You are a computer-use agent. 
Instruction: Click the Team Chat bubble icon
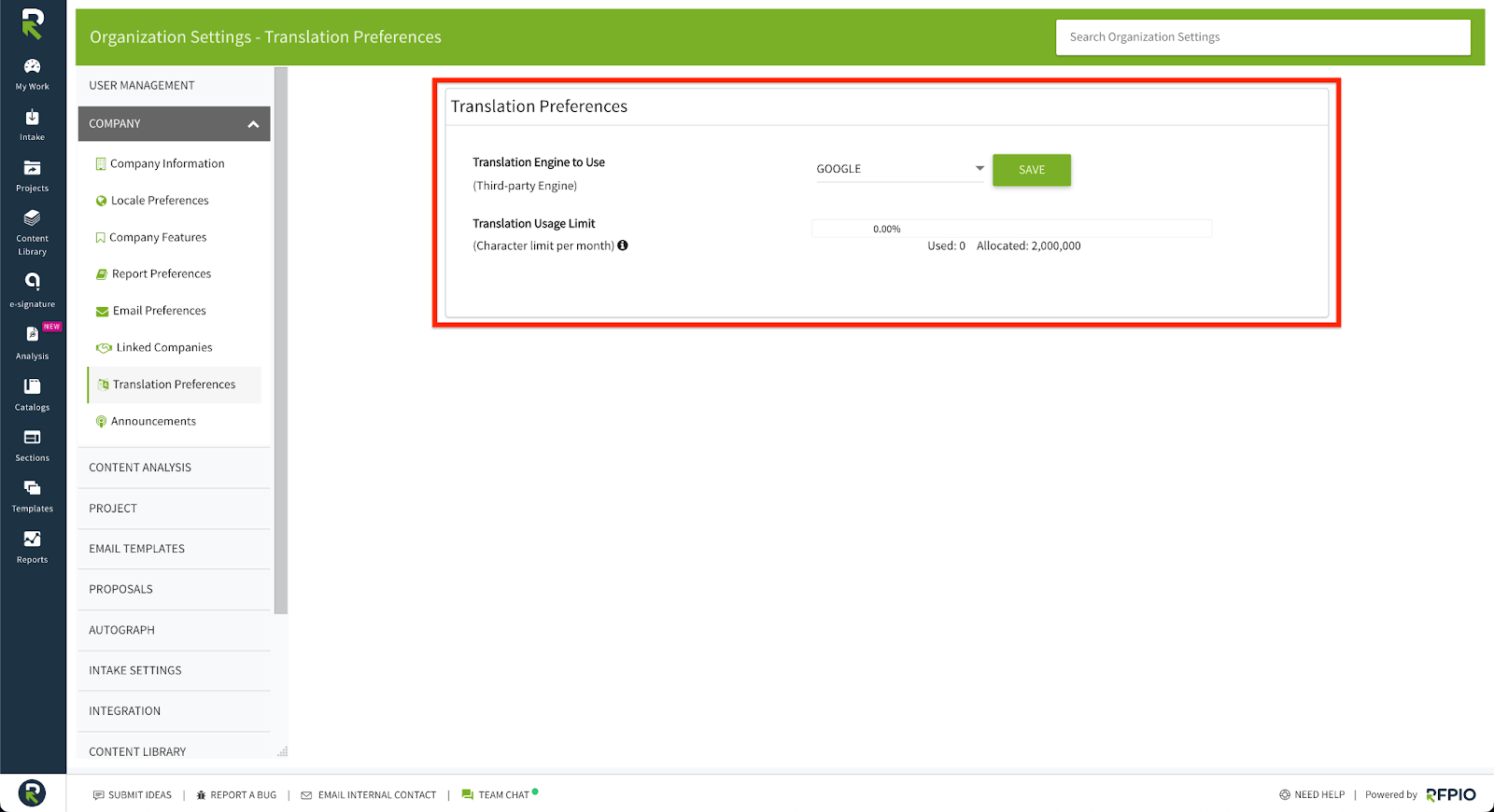pos(468,795)
